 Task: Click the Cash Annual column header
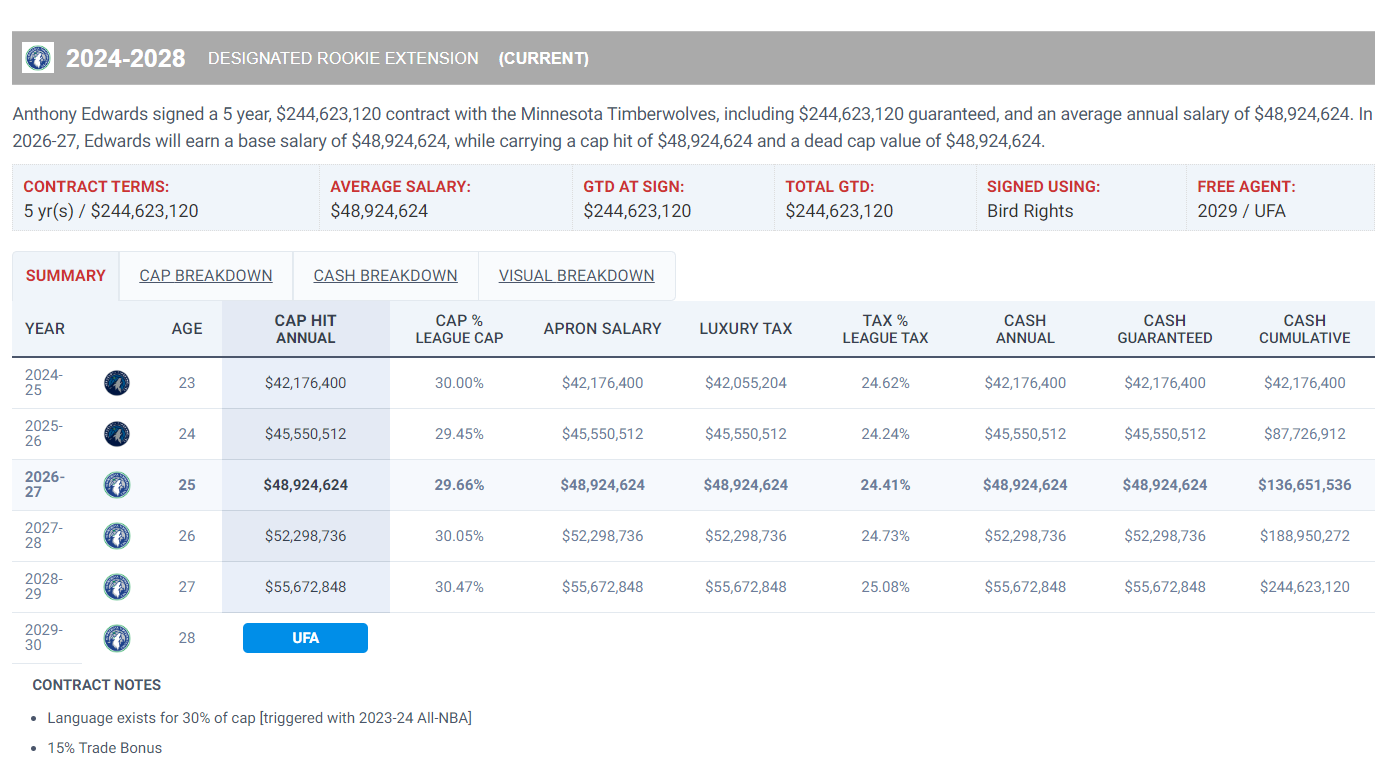pos(1025,329)
